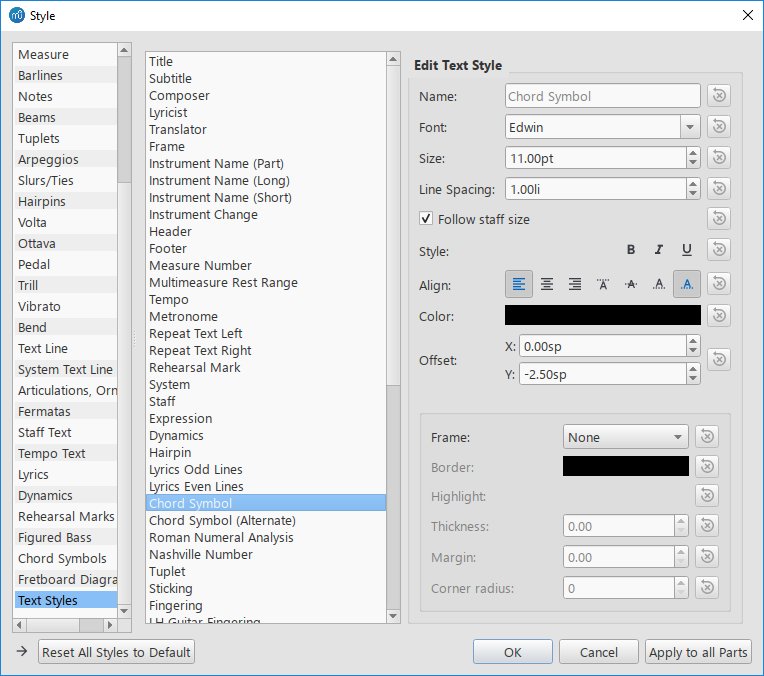This screenshot has width=764, height=676.
Task: Open the text Color swatch
Action: tap(603, 315)
